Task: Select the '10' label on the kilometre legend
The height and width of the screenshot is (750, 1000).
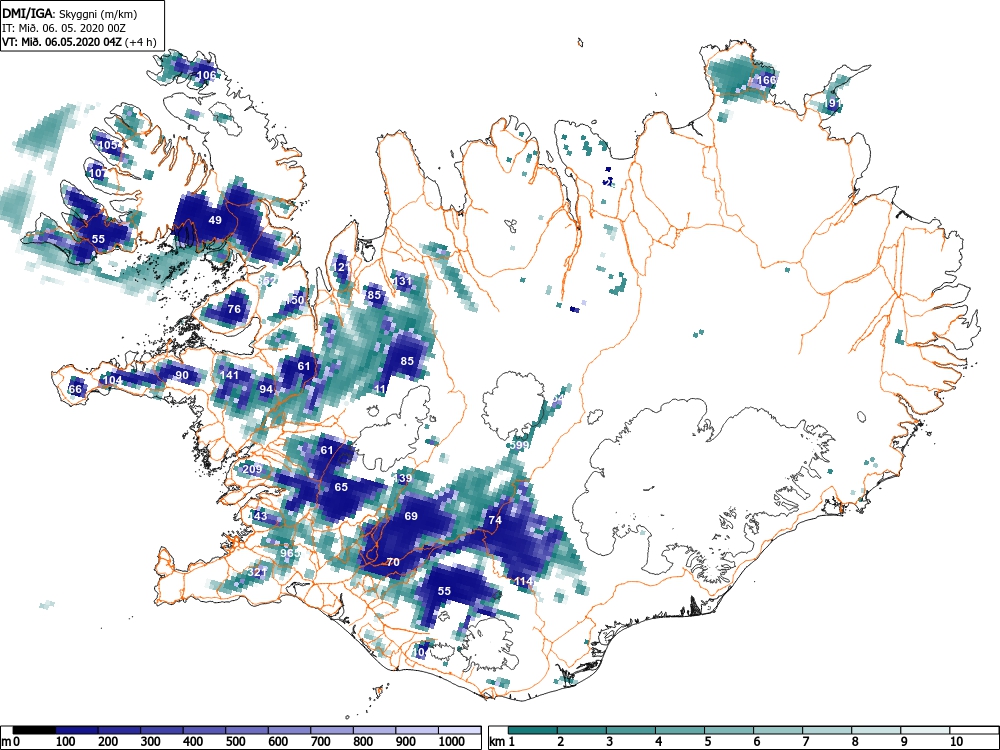Action: (x=956, y=742)
